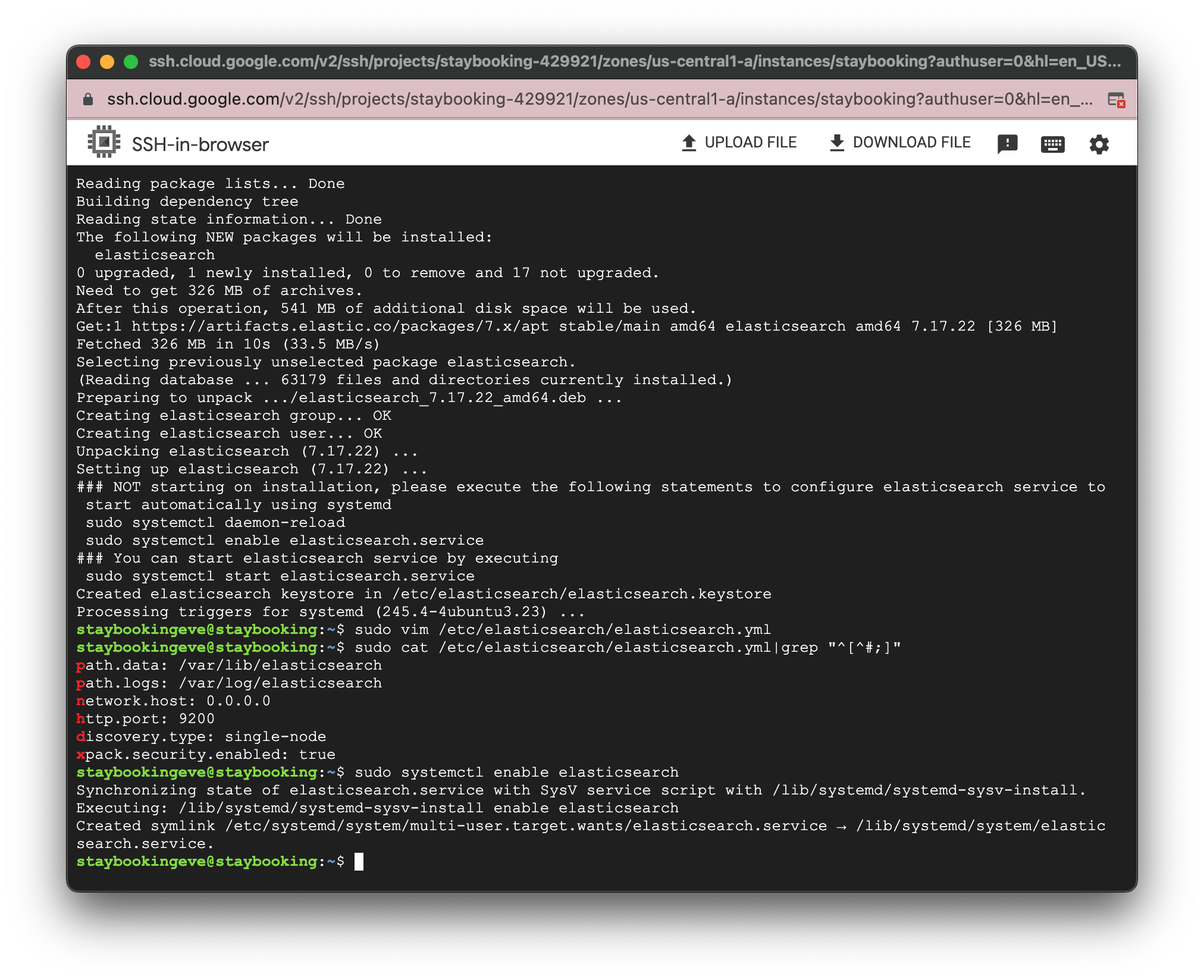Click the SSH-in-browser chip logo

point(103,142)
